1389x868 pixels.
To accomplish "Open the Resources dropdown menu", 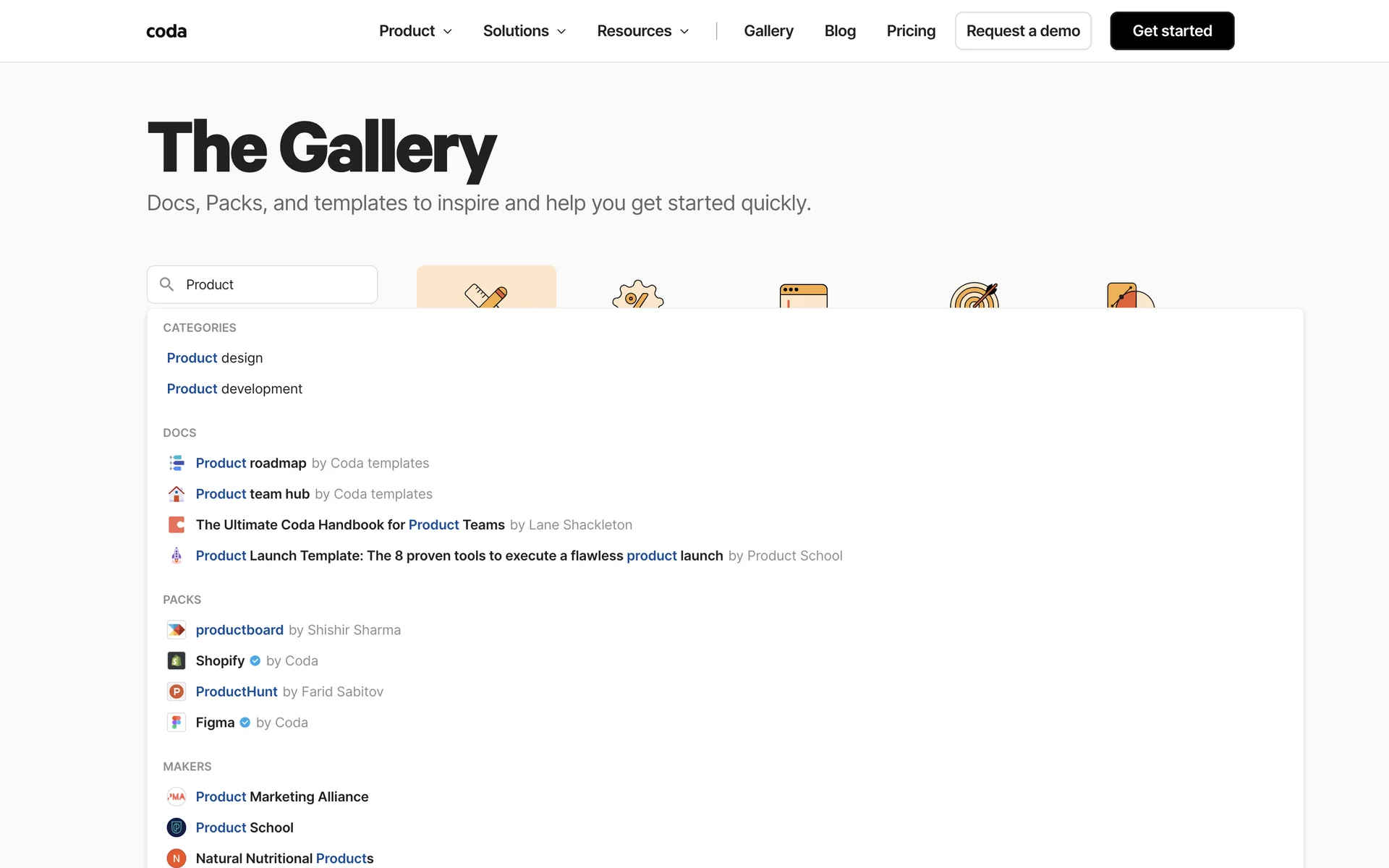I will (642, 31).
